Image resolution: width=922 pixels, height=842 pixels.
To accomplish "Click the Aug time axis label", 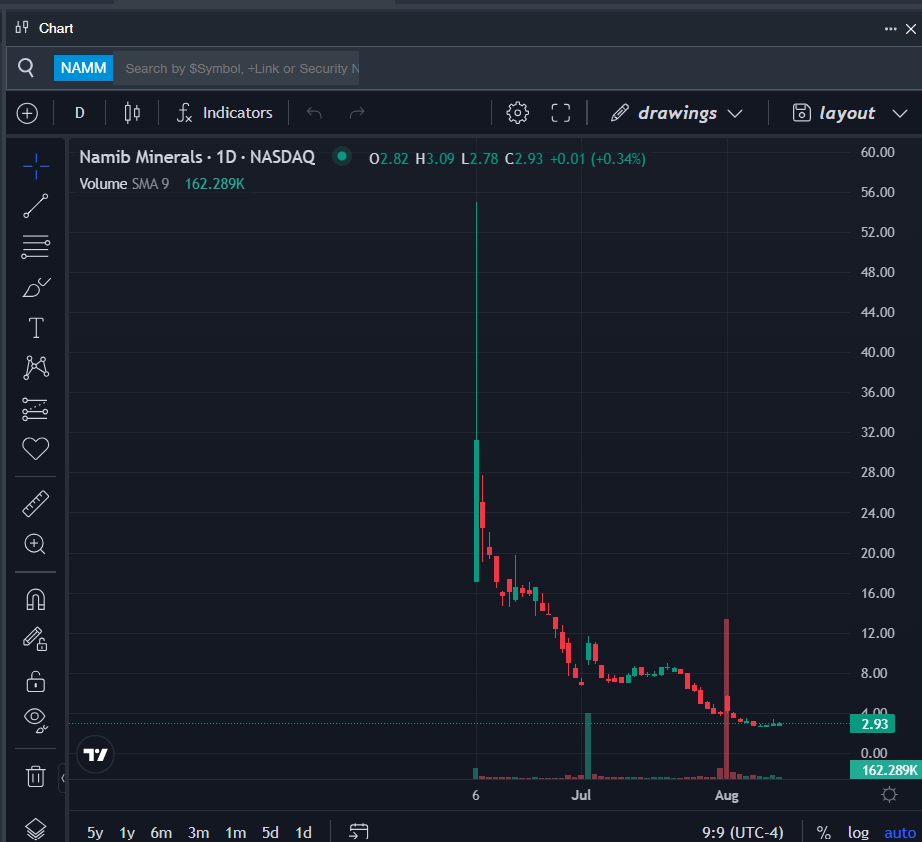I will pyautogui.click(x=727, y=795).
